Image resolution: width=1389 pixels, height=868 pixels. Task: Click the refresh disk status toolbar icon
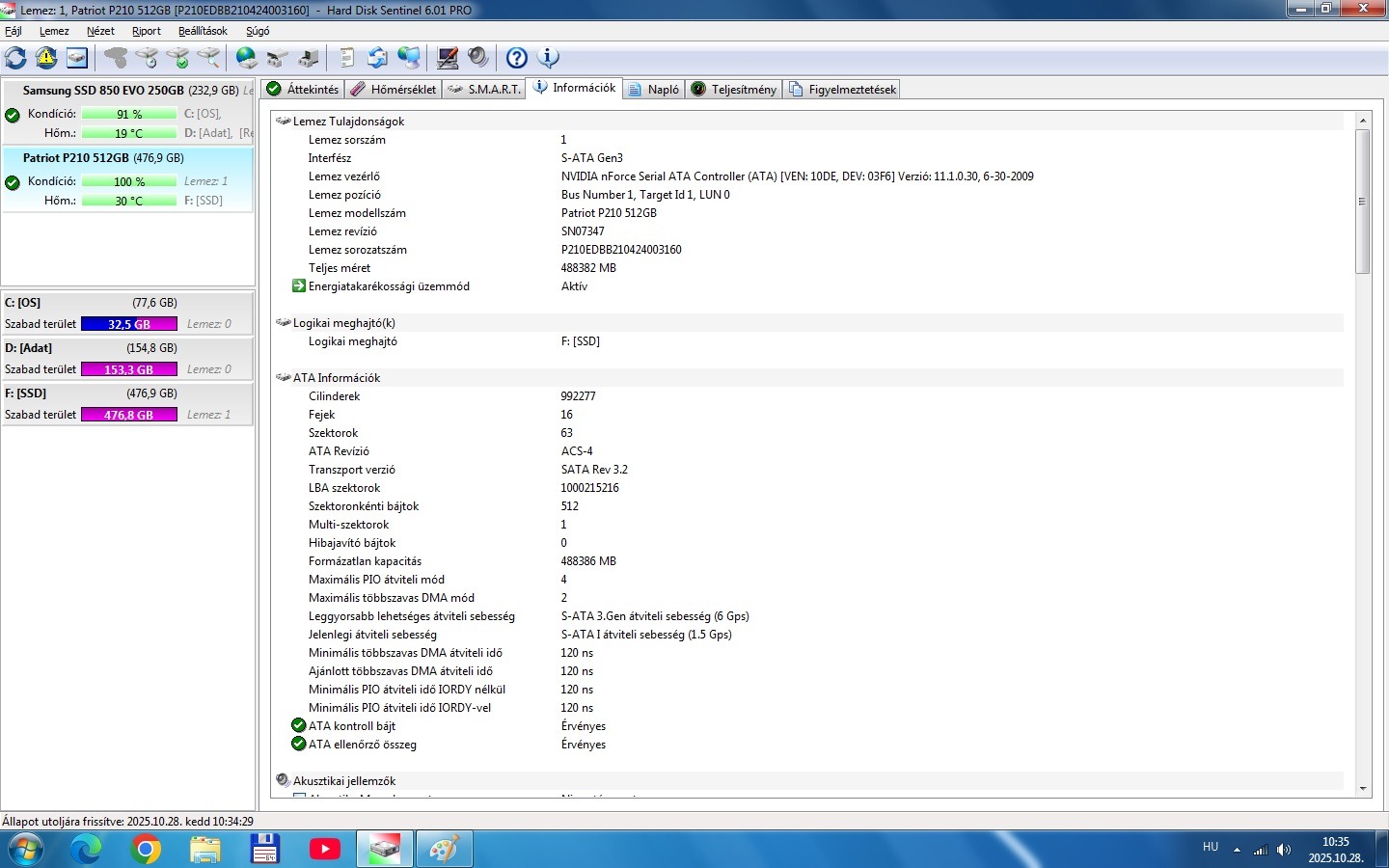[x=15, y=58]
